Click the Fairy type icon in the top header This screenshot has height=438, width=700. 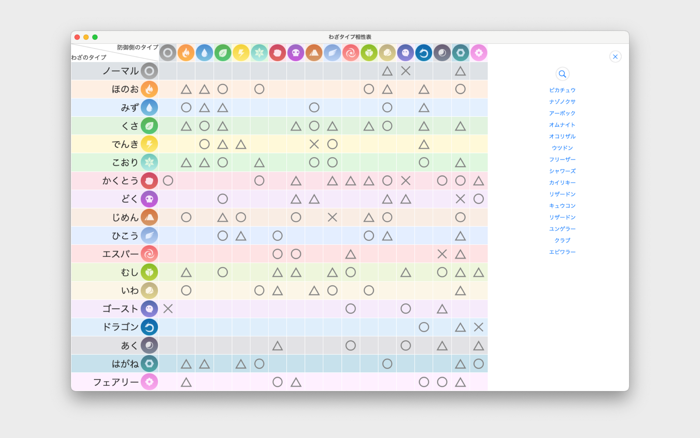[479, 53]
